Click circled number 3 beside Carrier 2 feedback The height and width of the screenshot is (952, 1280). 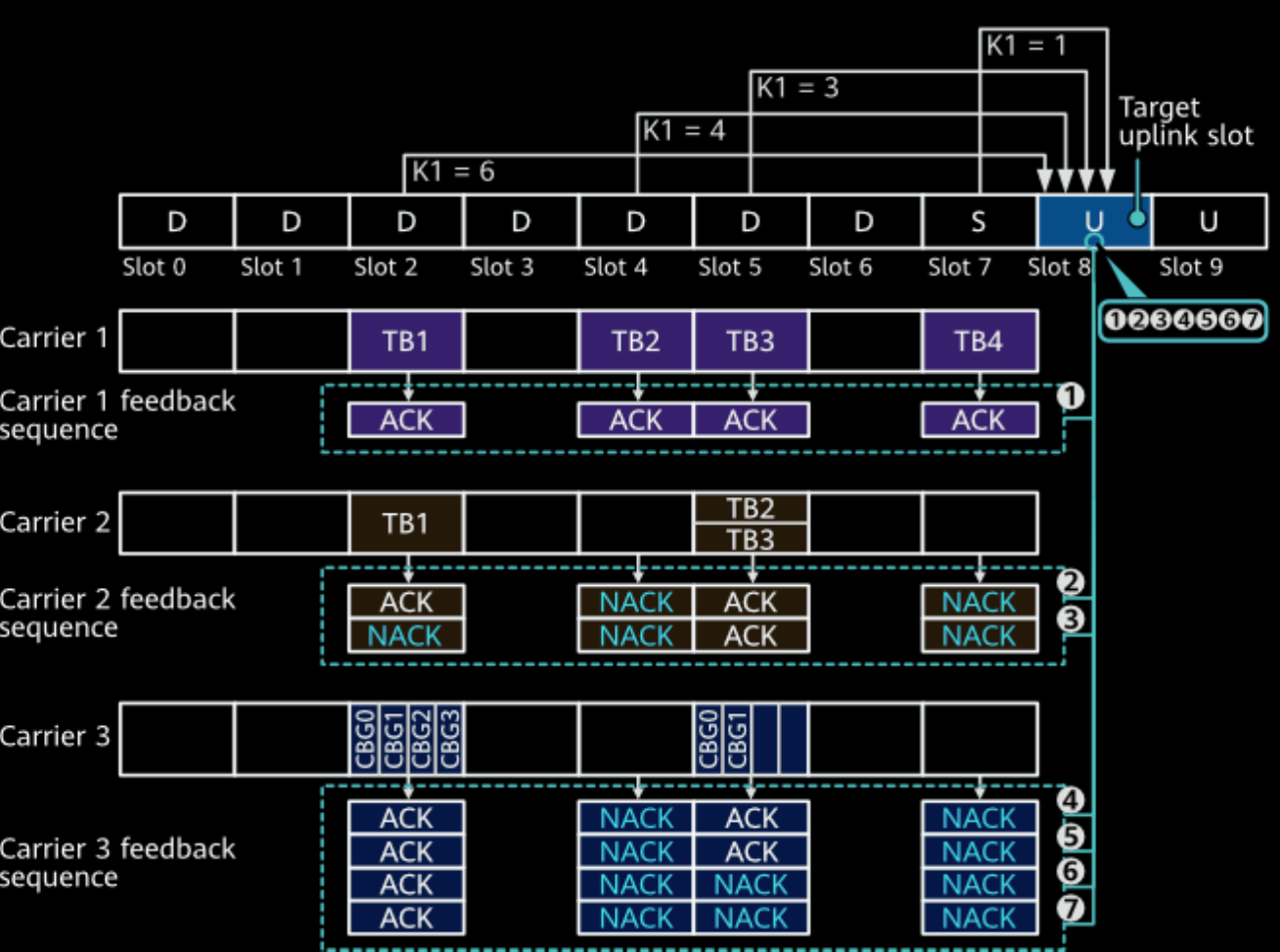1073,618
